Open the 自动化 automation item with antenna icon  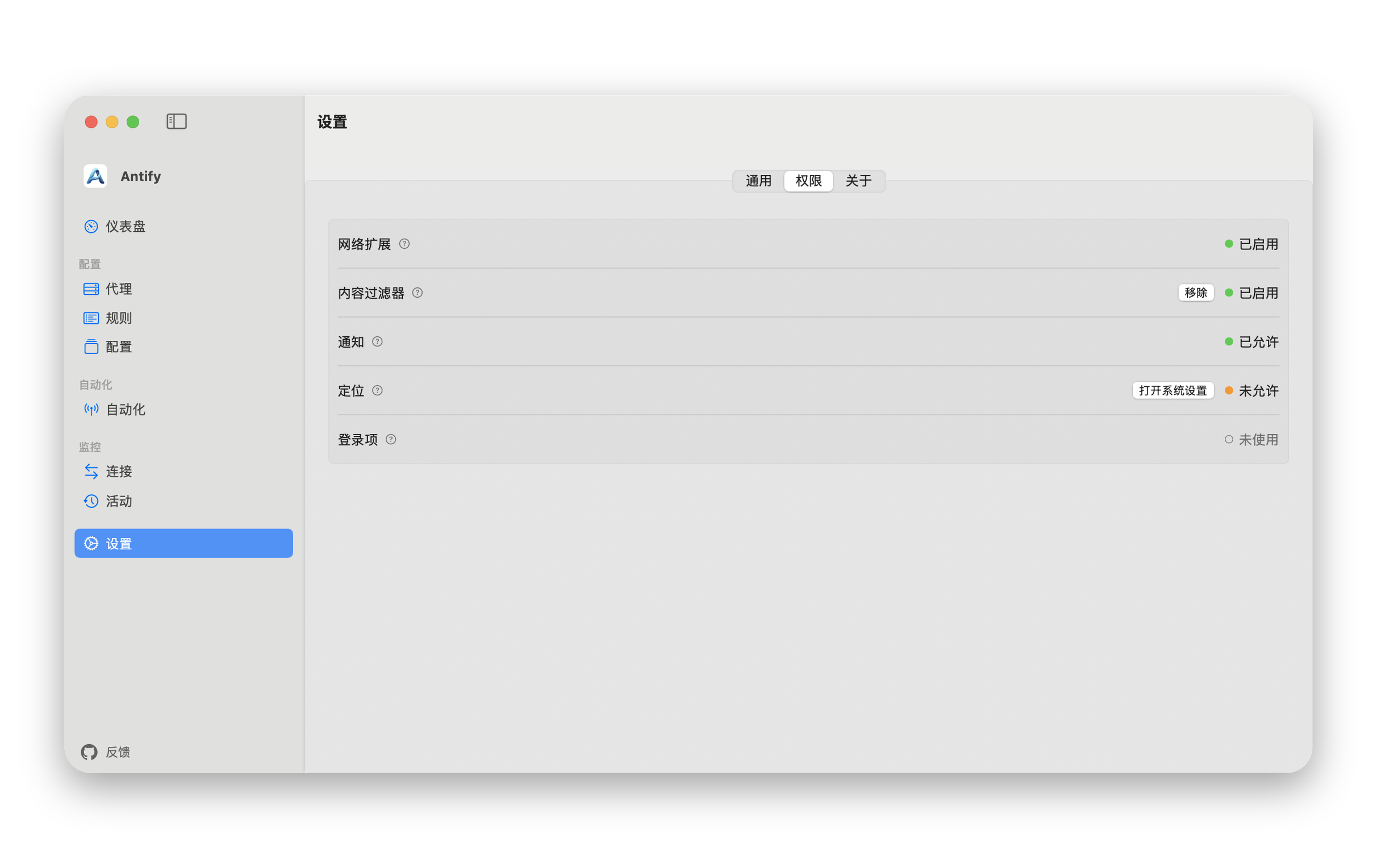tap(183, 410)
